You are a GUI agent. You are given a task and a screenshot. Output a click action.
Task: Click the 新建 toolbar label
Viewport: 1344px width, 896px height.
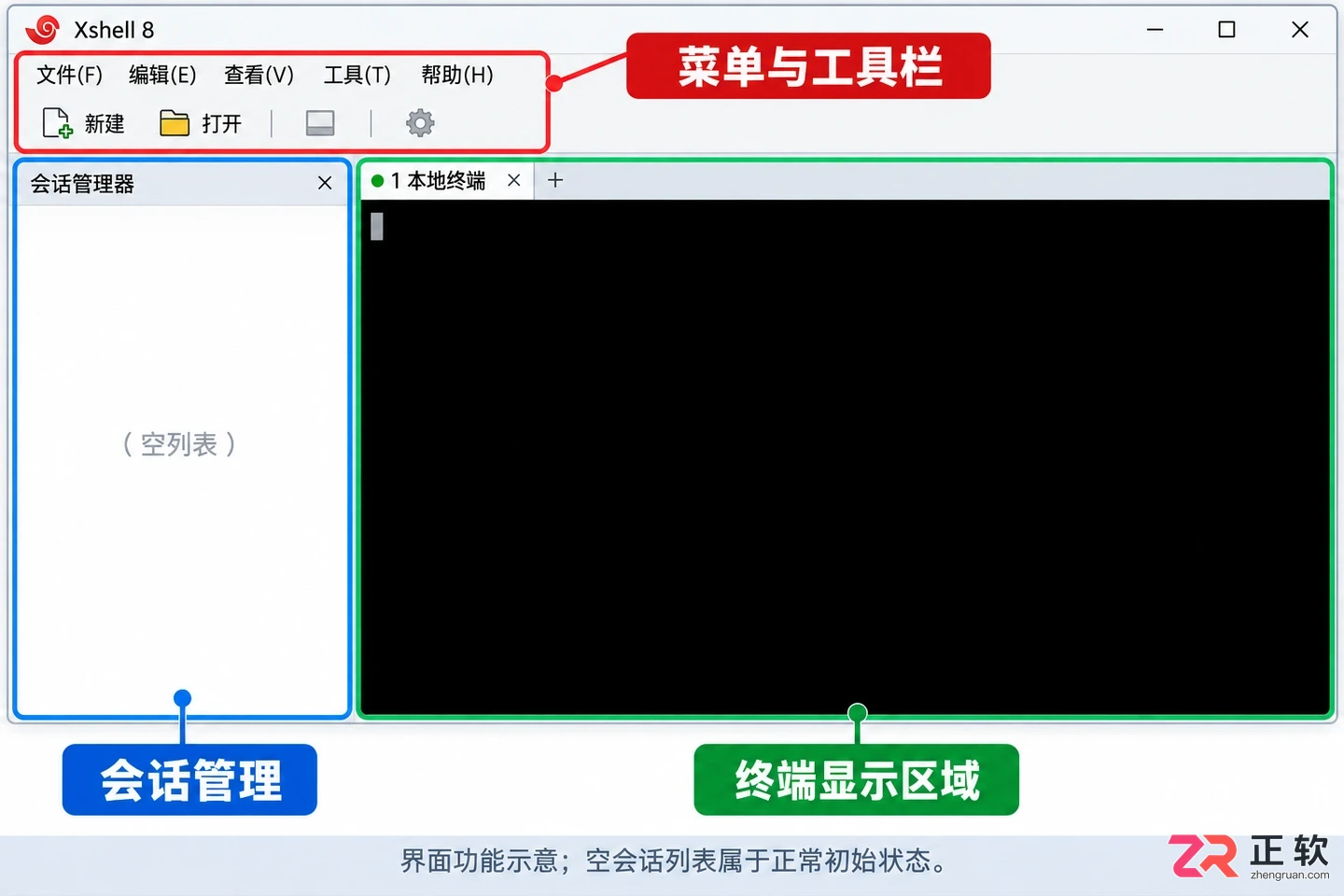pos(105,123)
